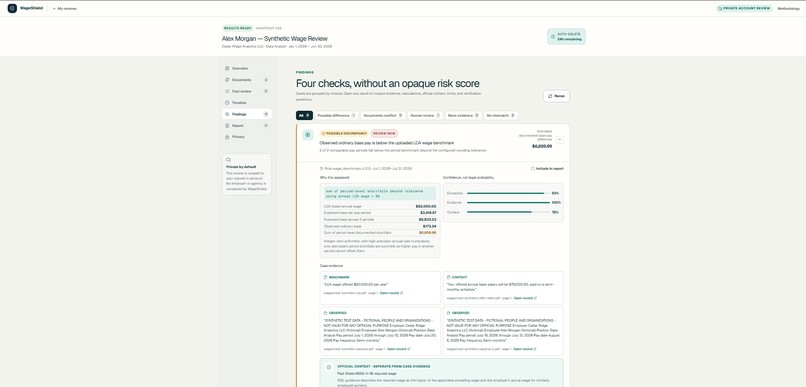Click the Official Context section icon

pos(329,367)
